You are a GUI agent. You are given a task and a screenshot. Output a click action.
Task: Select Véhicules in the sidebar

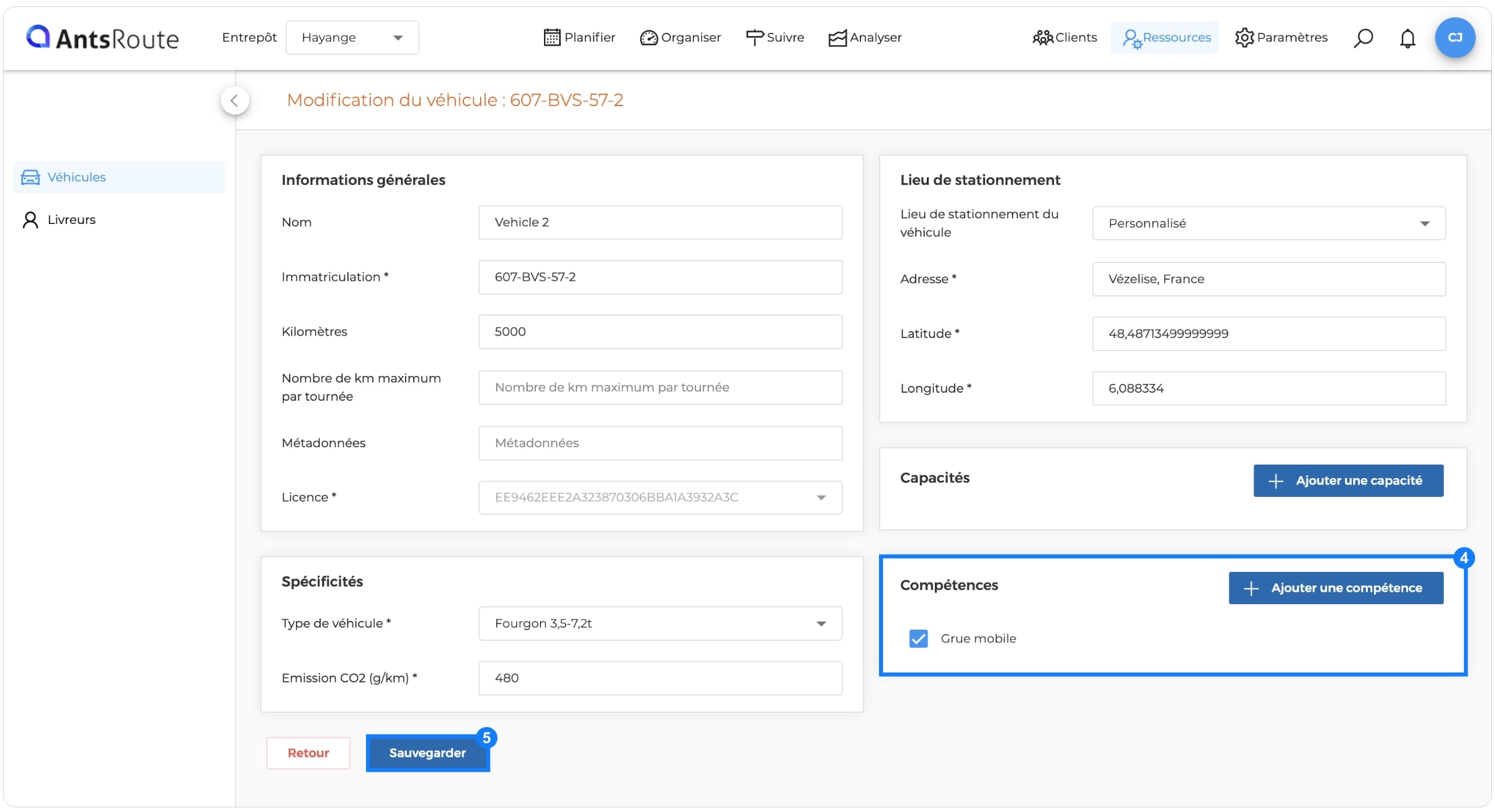click(x=119, y=177)
